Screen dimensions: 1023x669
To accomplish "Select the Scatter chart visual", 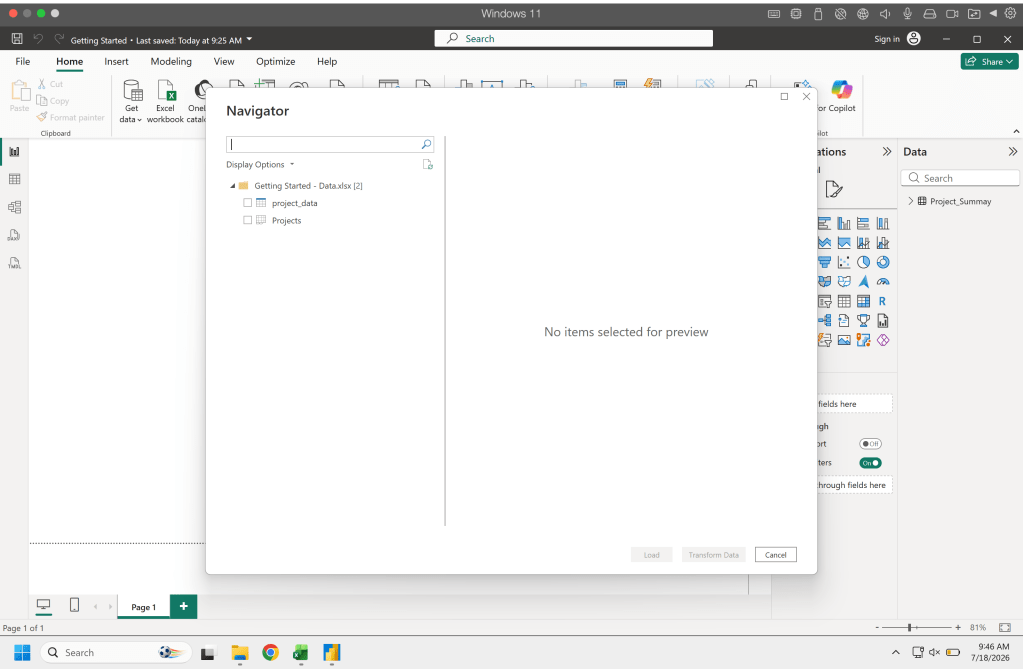I will tap(844, 262).
